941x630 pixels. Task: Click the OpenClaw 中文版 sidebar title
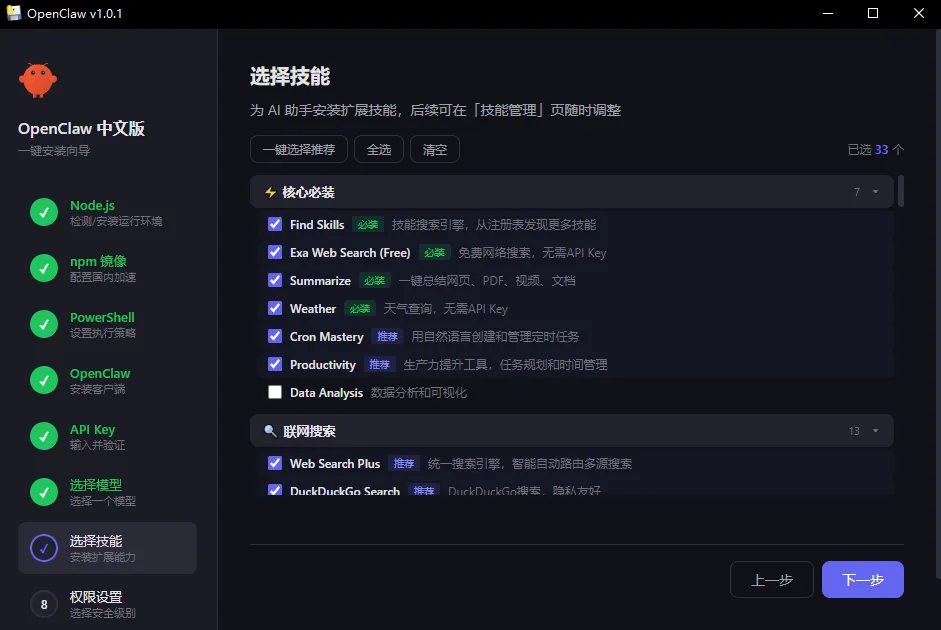click(x=81, y=128)
